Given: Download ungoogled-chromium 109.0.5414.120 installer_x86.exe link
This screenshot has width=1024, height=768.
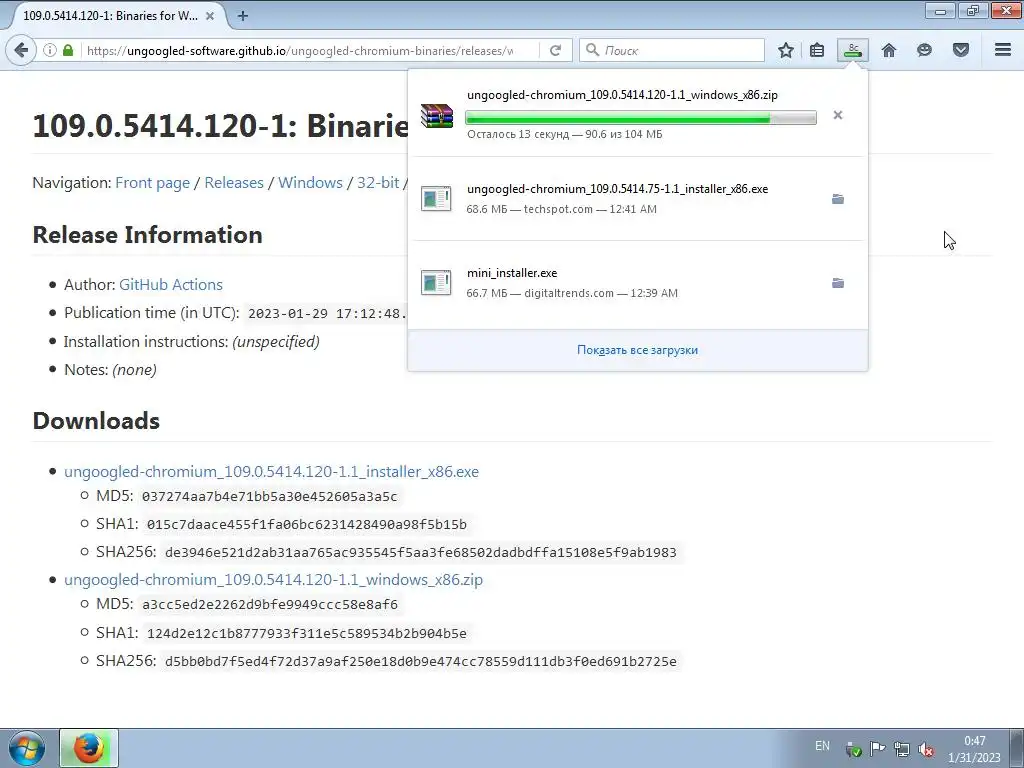Looking at the screenshot, I should pyautogui.click(x=271, y=472).
